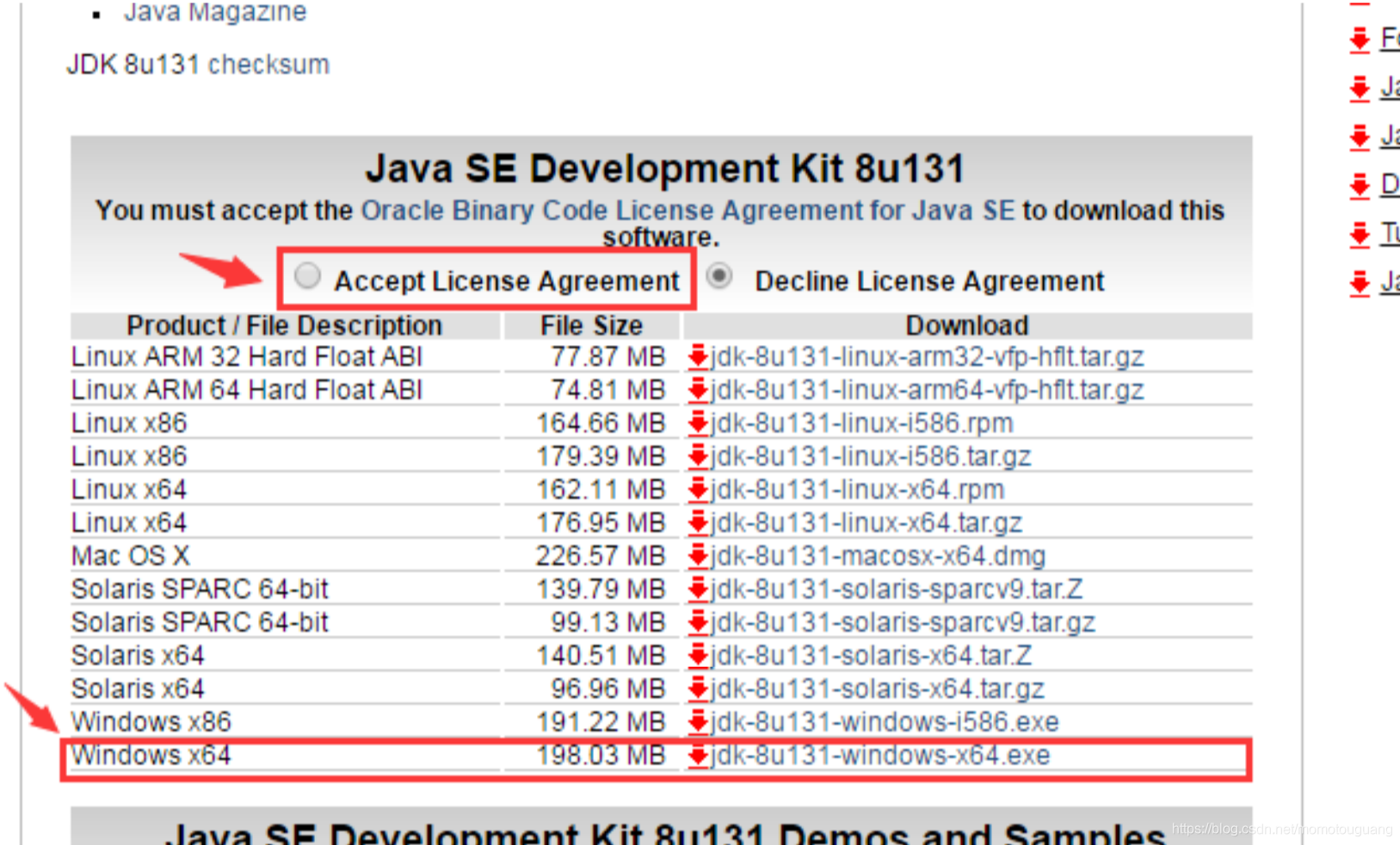Click download icon for macosx-x64.dmg
Screen dimensions: 1400x845
click(x=698, y=556)
